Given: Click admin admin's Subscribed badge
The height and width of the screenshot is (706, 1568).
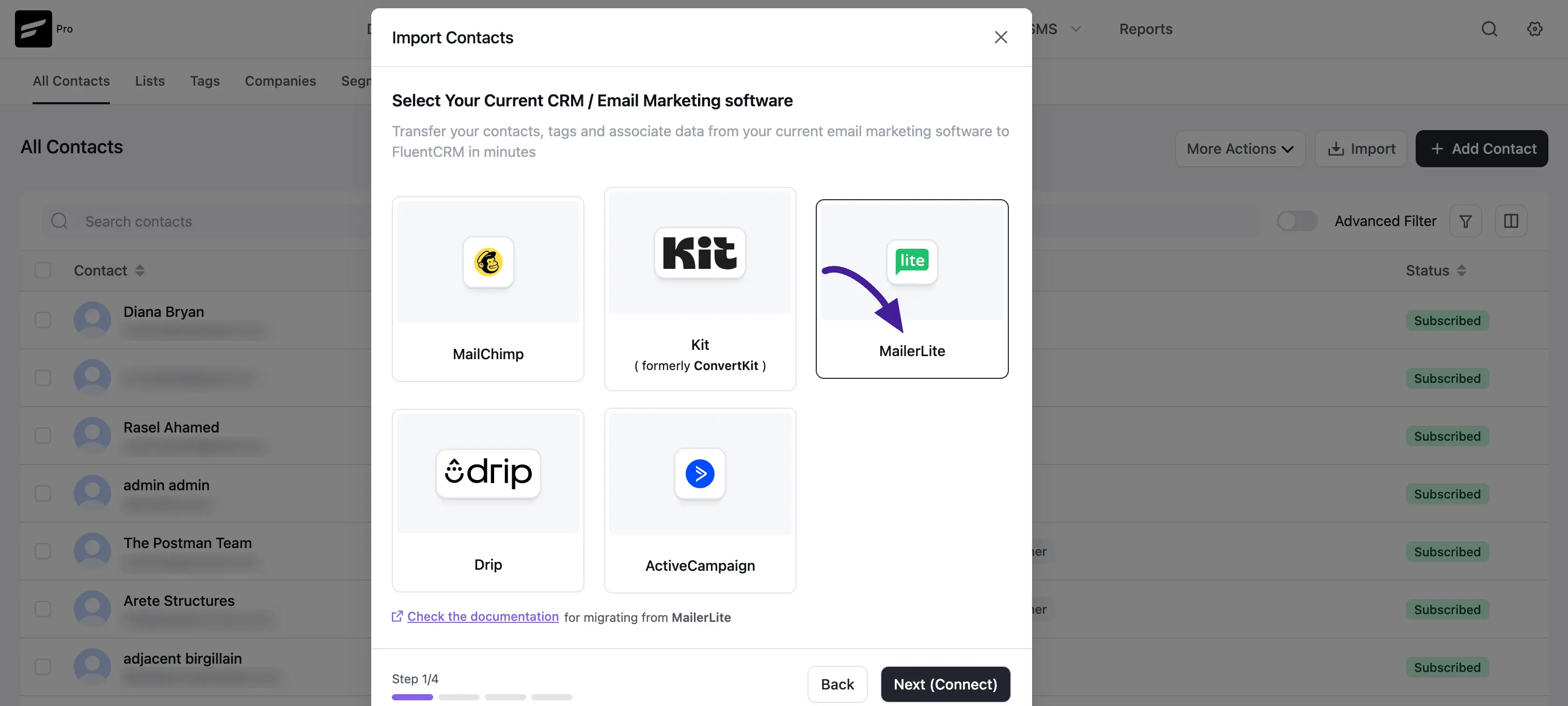Looking at the screenshot, I should click(x=1447, y=493).
